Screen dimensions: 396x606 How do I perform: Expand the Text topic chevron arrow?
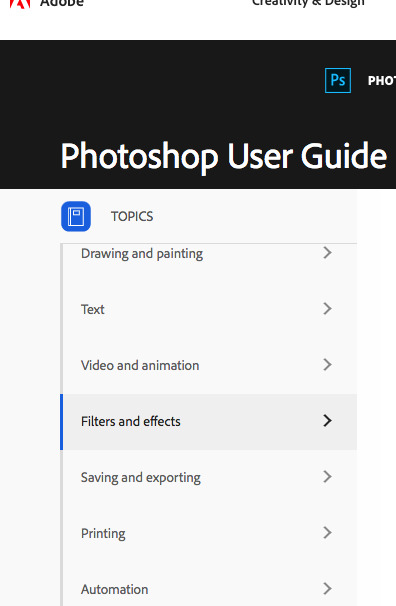[327, 309]
